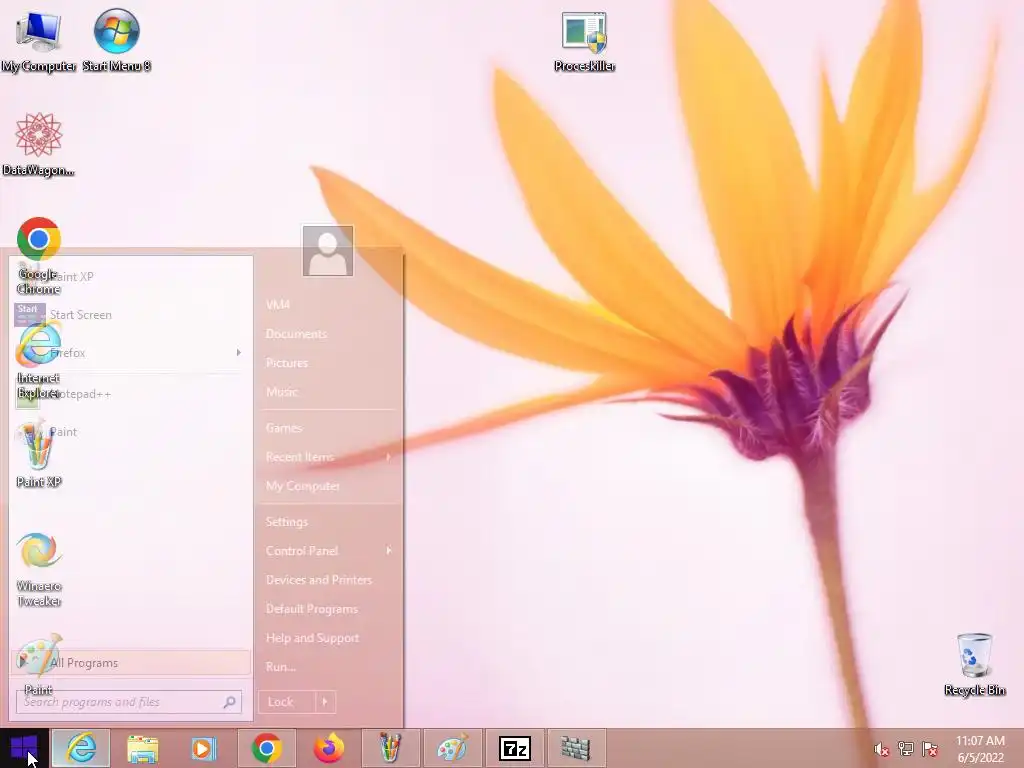
Task: Click Run... in start menu
Action: coord(281,667)
